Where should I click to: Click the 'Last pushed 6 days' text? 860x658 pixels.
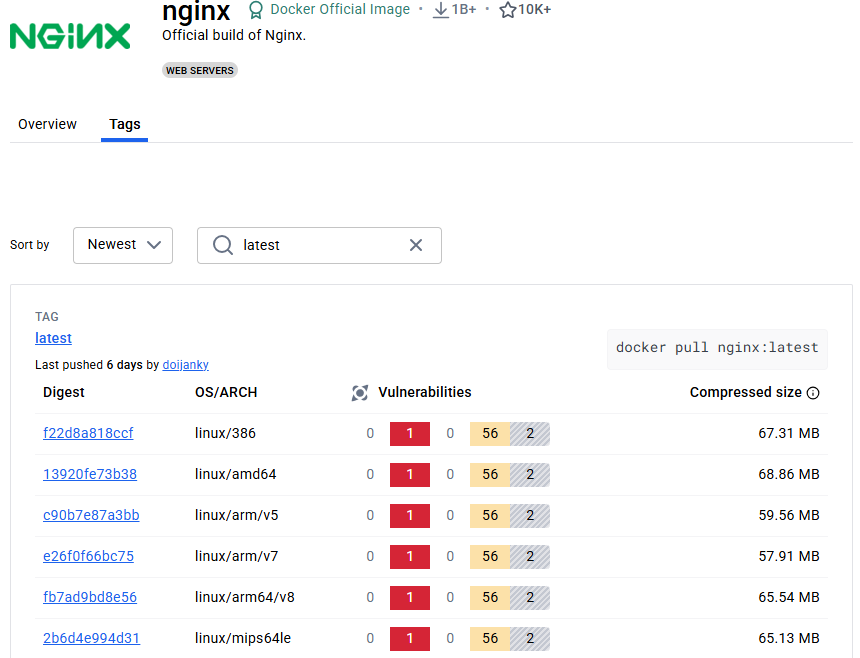pyautogui.click(x=88, y=365)
